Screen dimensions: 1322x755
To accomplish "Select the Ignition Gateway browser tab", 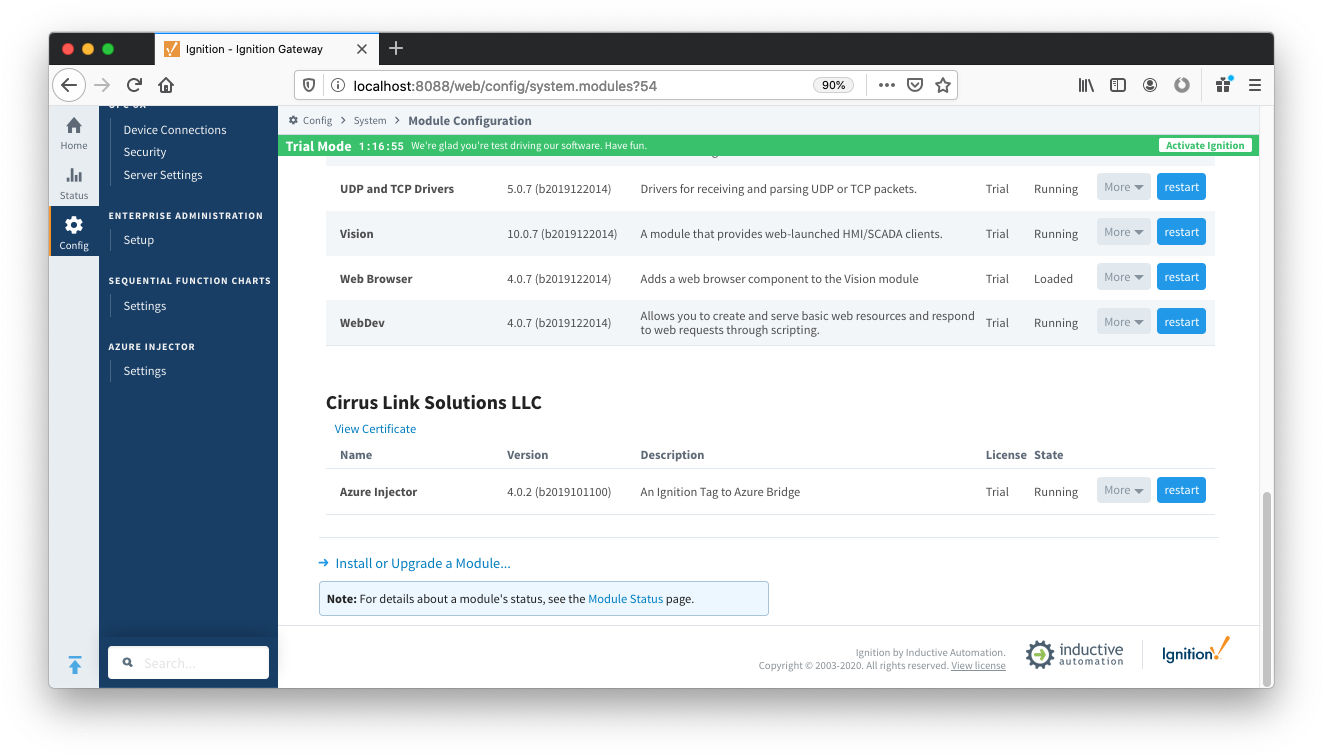I will [265, 49].
